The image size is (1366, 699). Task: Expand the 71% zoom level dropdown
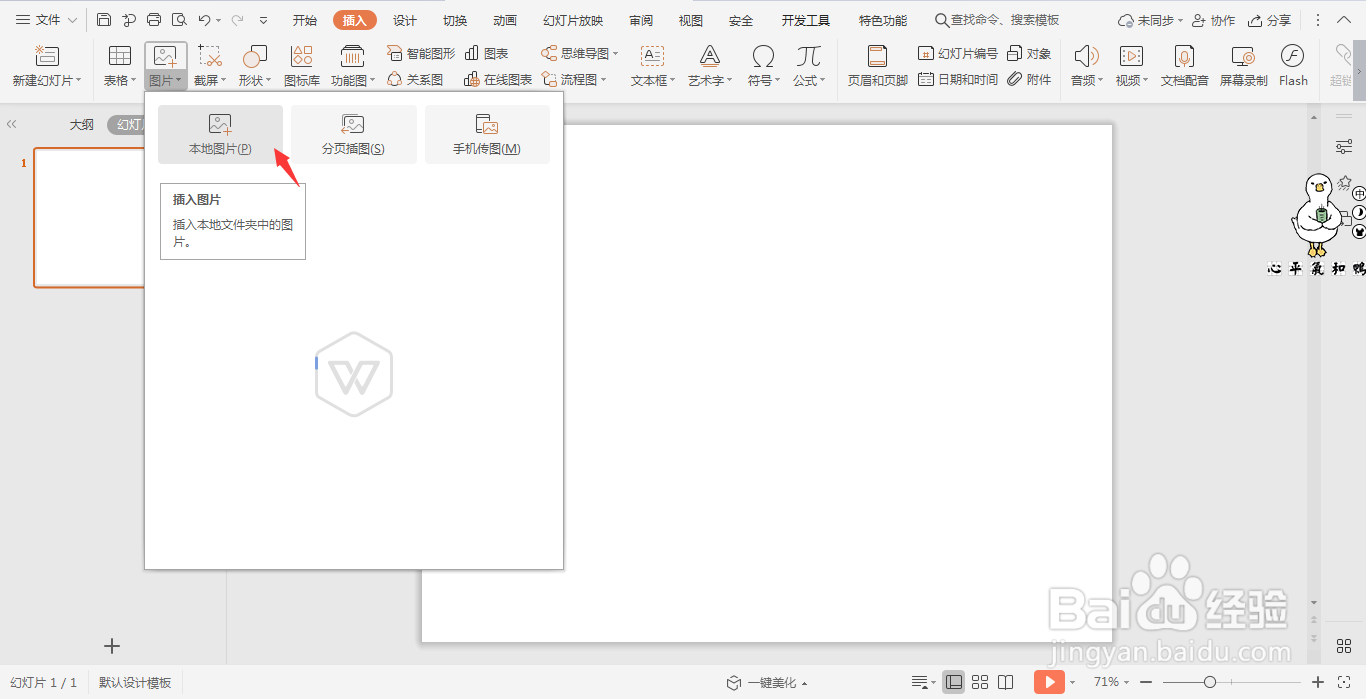click(1112, 682)
